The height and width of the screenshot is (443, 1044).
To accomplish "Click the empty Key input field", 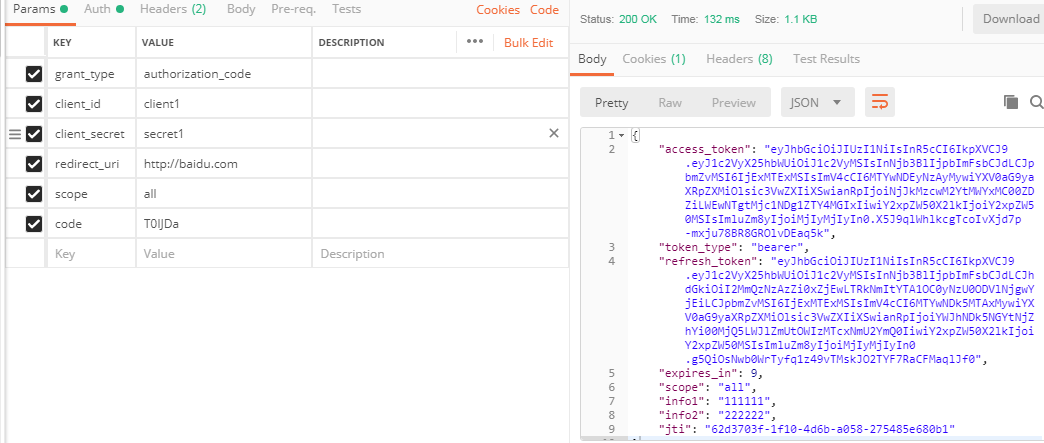I will click(x=91, y=254).
